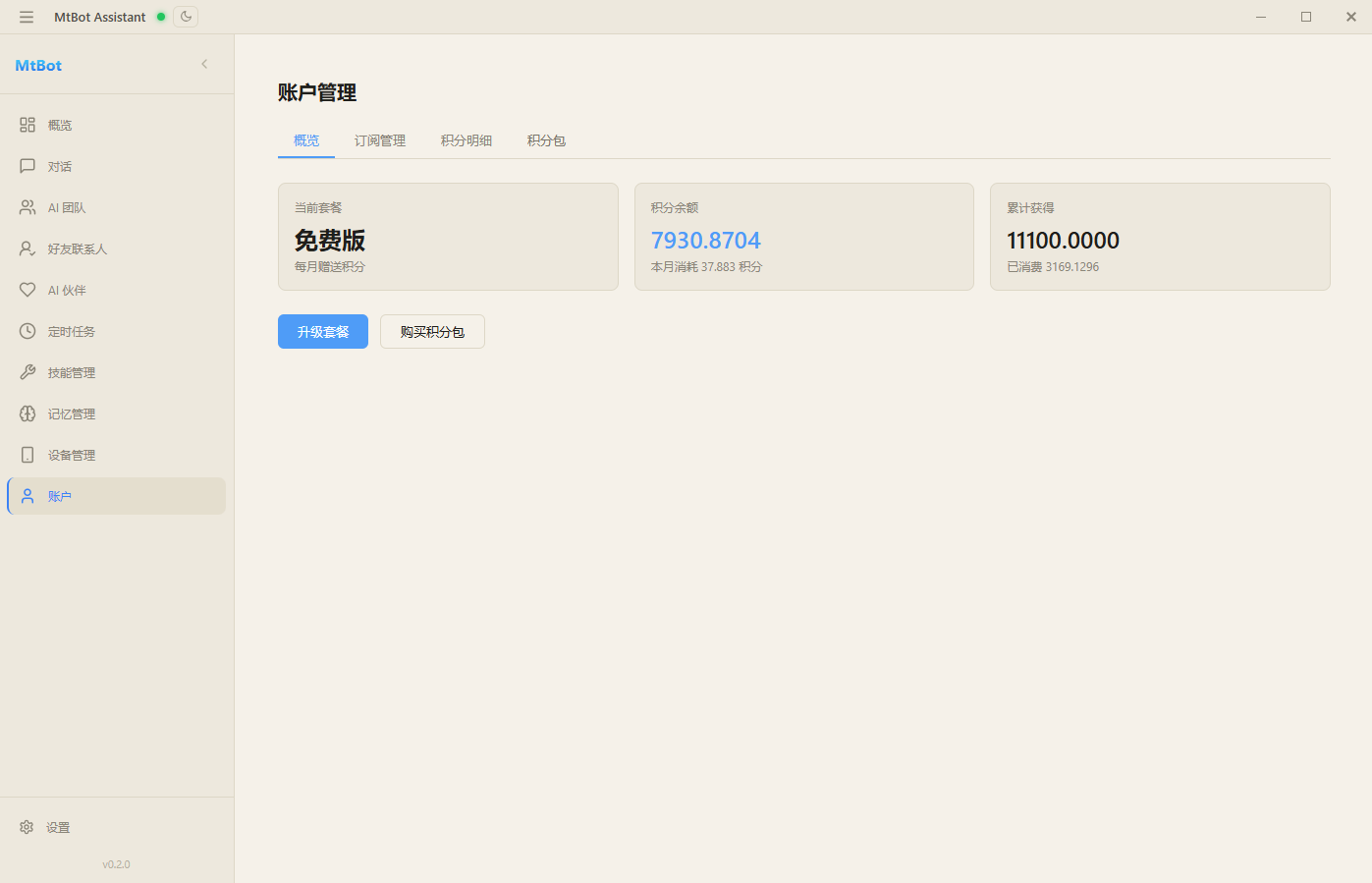Screen dimensions: 1372x883
Task: Open 设置 label at sidebar bottom
Action: pyautogui.click(x=58, y=828)
